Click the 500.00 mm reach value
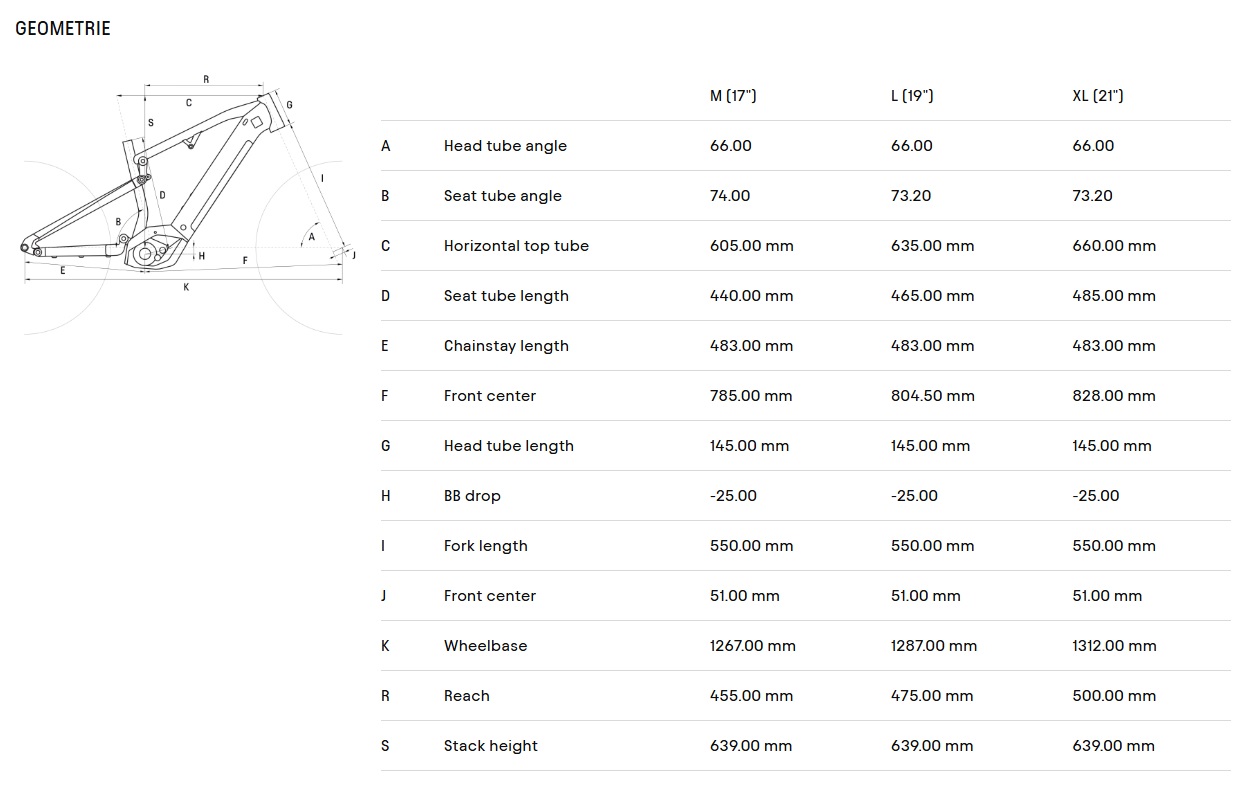Viewport: 1249px width, 792px height. [1113, 696]
